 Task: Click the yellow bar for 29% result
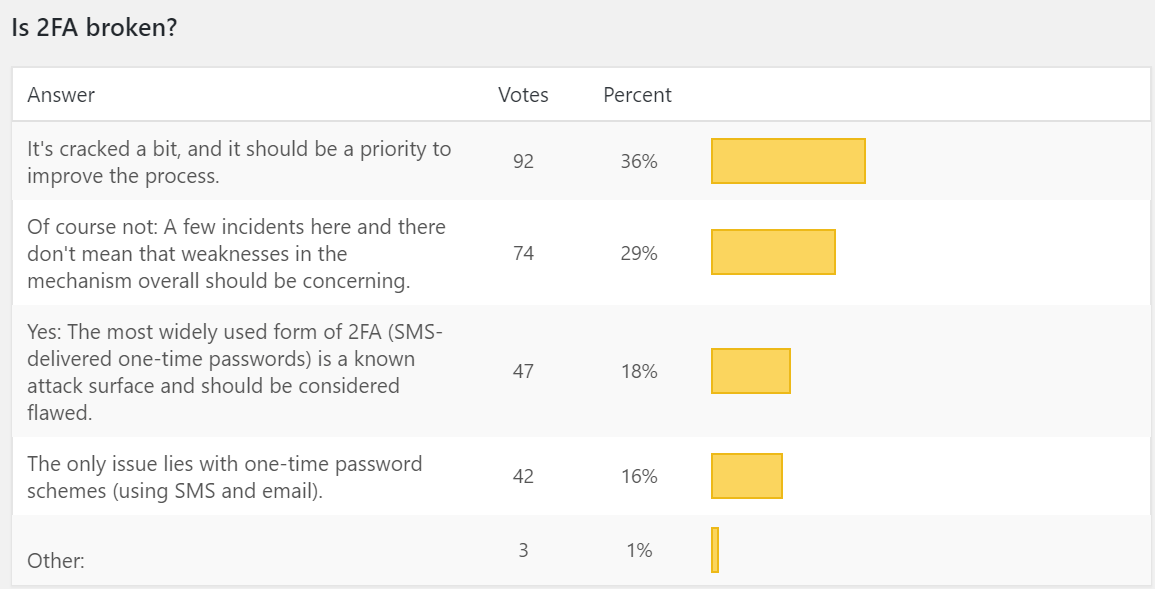(773, 252)
